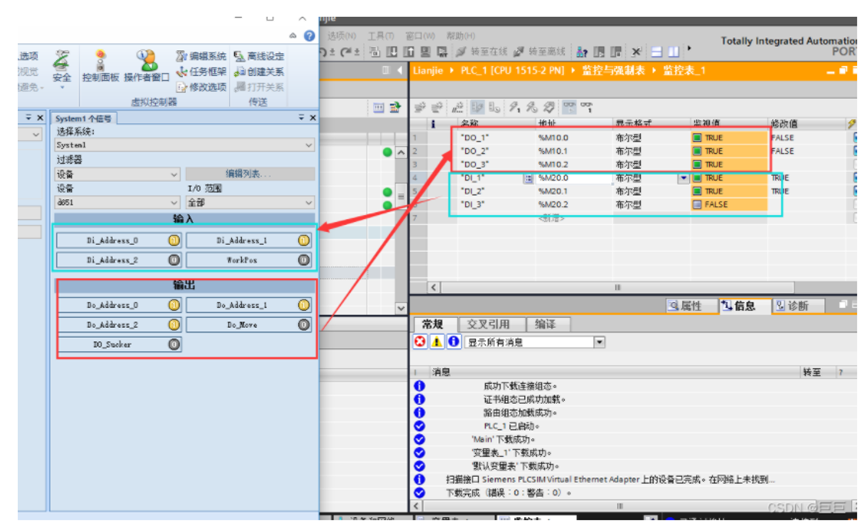Toggle the Do_Address_2 output signal
Image resolution: width=865 pixels, height=529 pixels.
tap(119, 325)
